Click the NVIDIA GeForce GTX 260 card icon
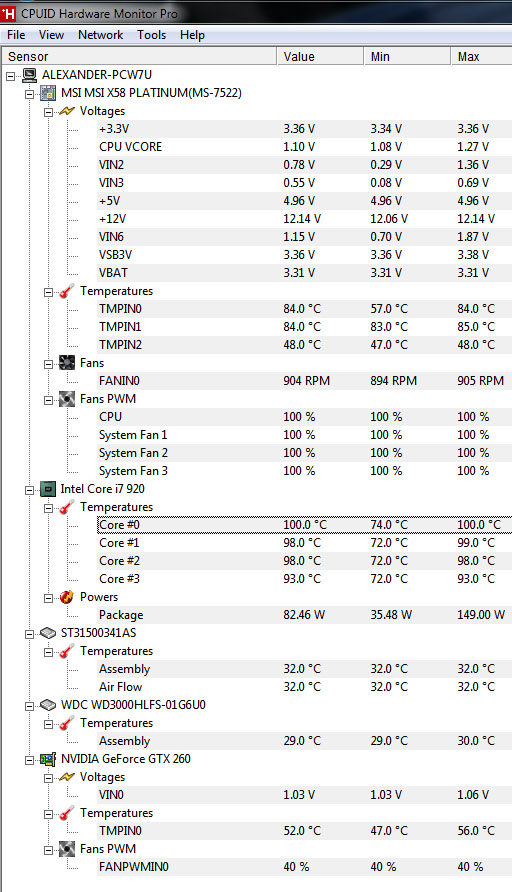This screenshot has height=892, width=512. [x=48, y=759]
